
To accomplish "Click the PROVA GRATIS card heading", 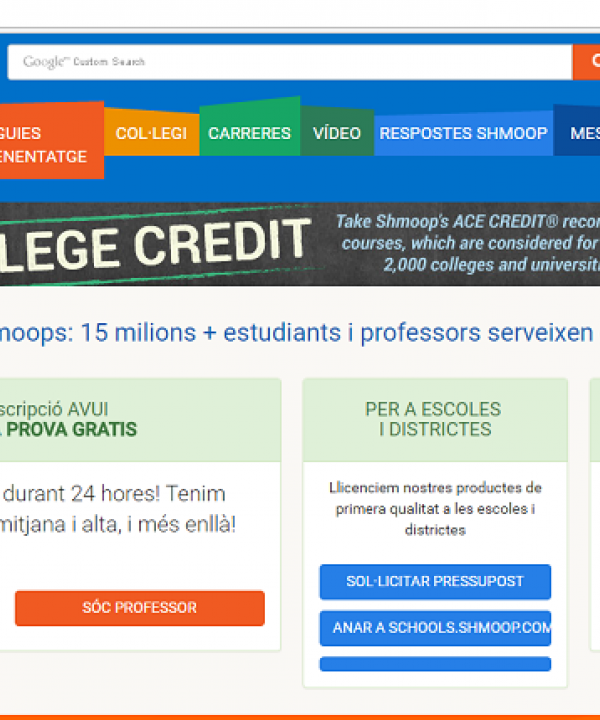I will coord(68,420).
